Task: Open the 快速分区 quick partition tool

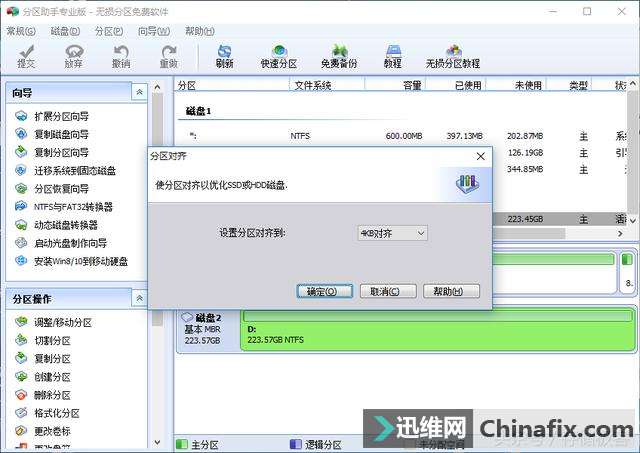Action: click(279, 56)
